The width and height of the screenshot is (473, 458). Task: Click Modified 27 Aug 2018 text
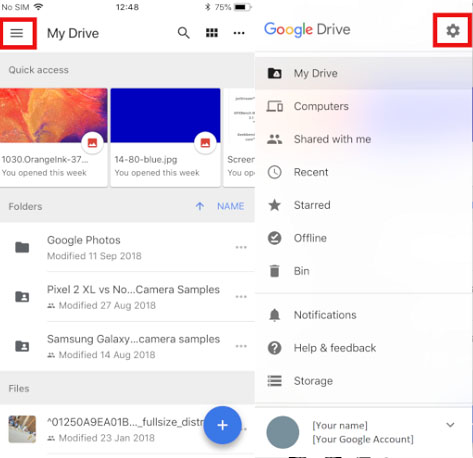107,305
